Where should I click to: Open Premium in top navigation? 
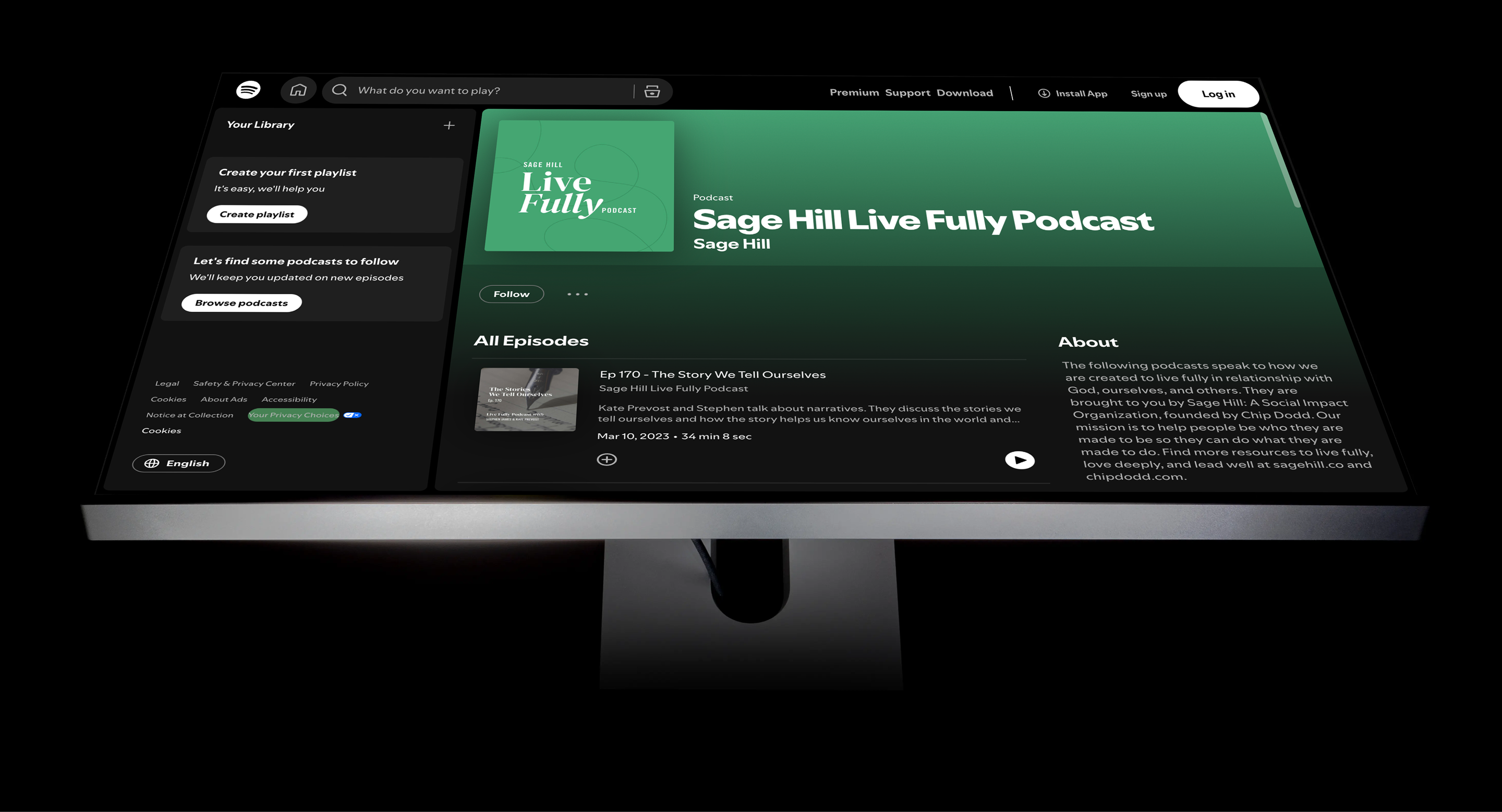pyautogui.click(x=854, y=93)
